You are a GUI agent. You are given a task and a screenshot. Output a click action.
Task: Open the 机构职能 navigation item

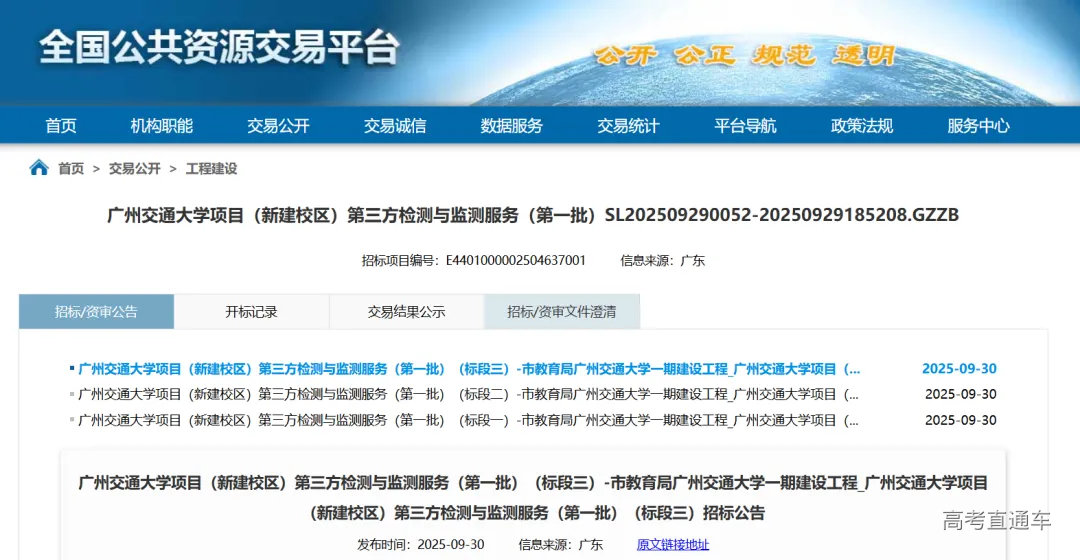(162, 125)
